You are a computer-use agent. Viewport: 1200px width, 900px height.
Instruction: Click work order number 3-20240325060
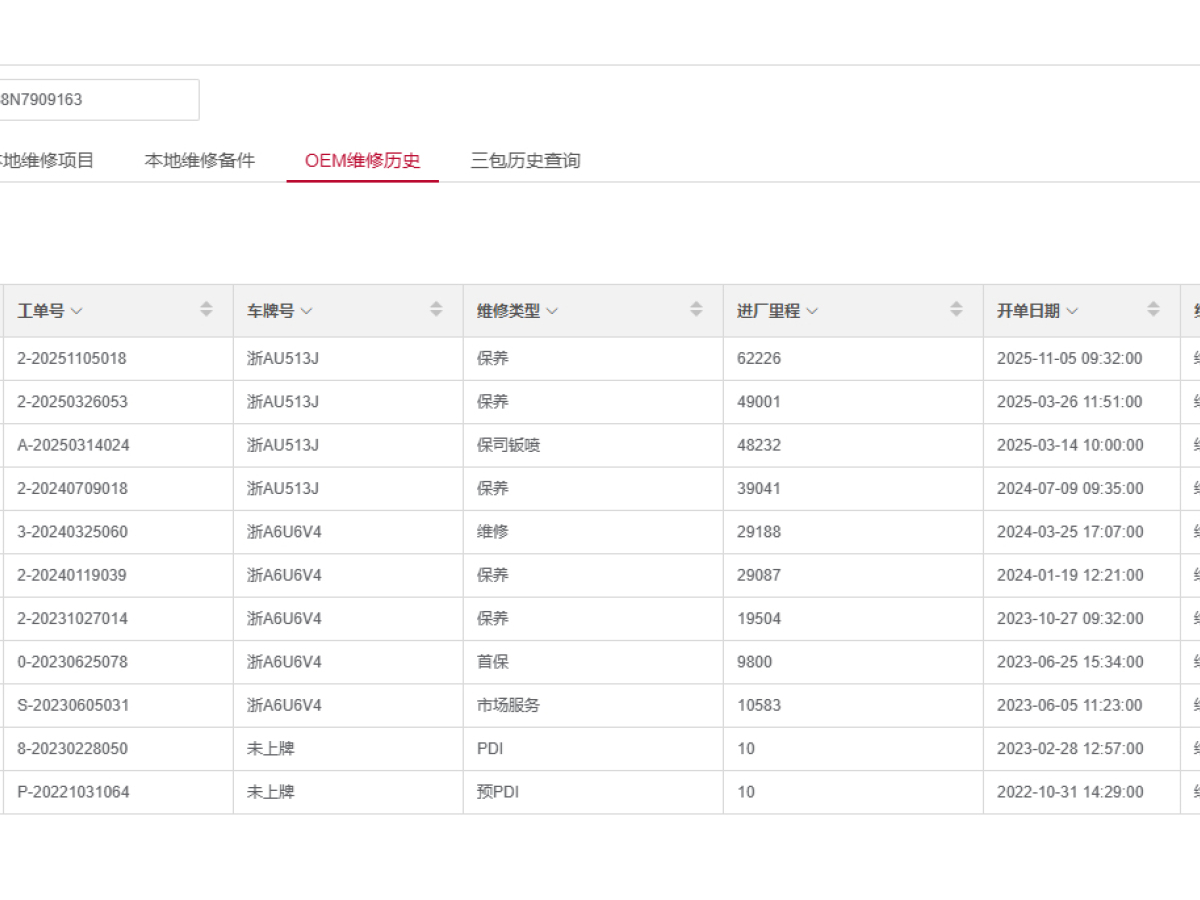72,533
